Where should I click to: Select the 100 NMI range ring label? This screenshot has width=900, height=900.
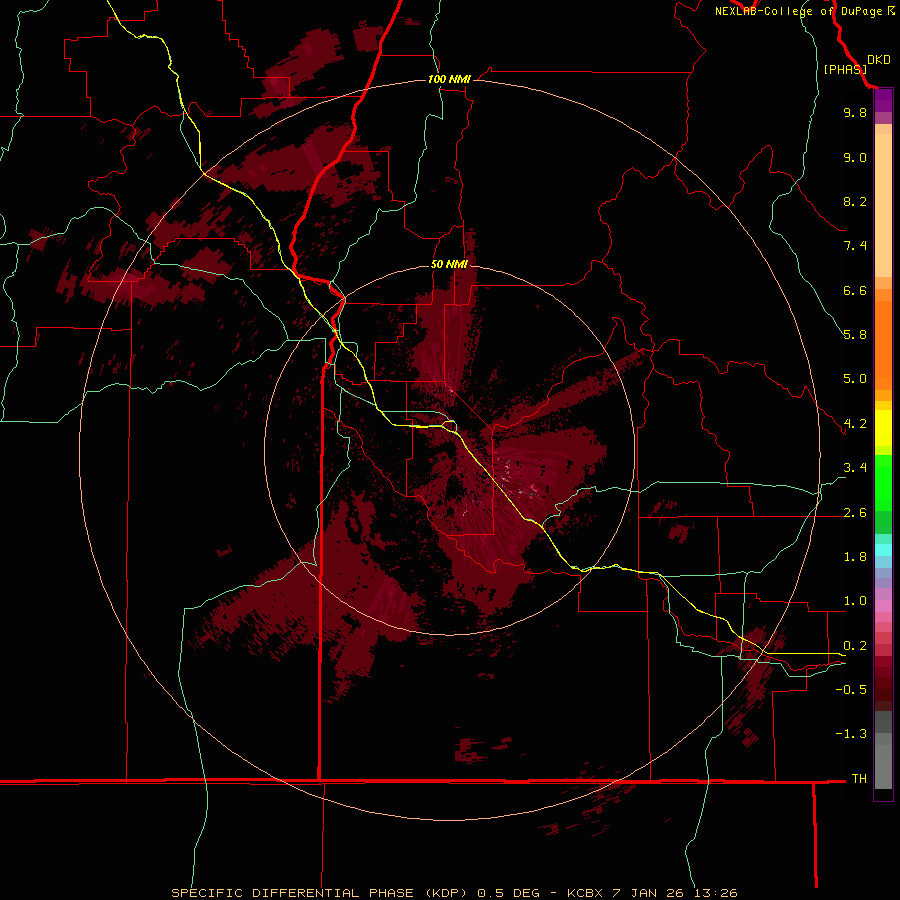click(449, 79)
